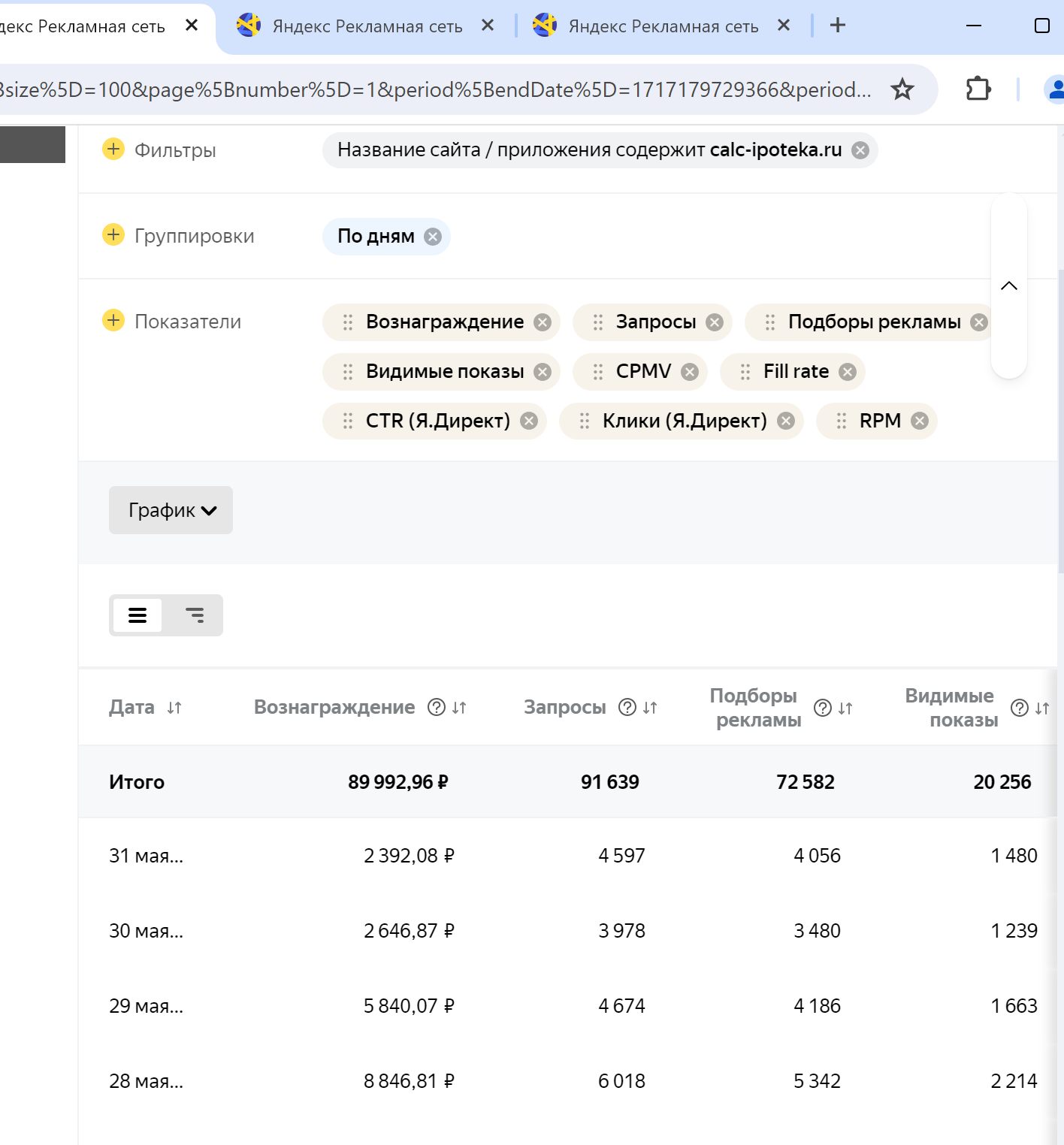
Task: Remove the Fill rate metric chip
Action: tap(848, 372)
